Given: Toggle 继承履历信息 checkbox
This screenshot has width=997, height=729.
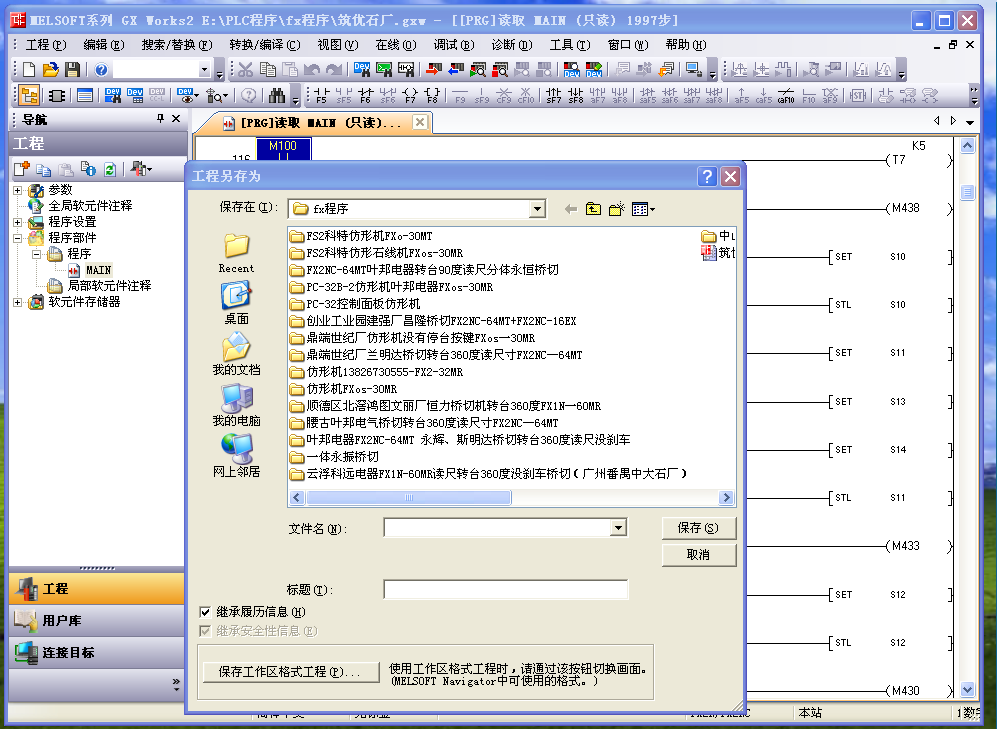Looking at the screenshot, I should click(x=206, y=611).
